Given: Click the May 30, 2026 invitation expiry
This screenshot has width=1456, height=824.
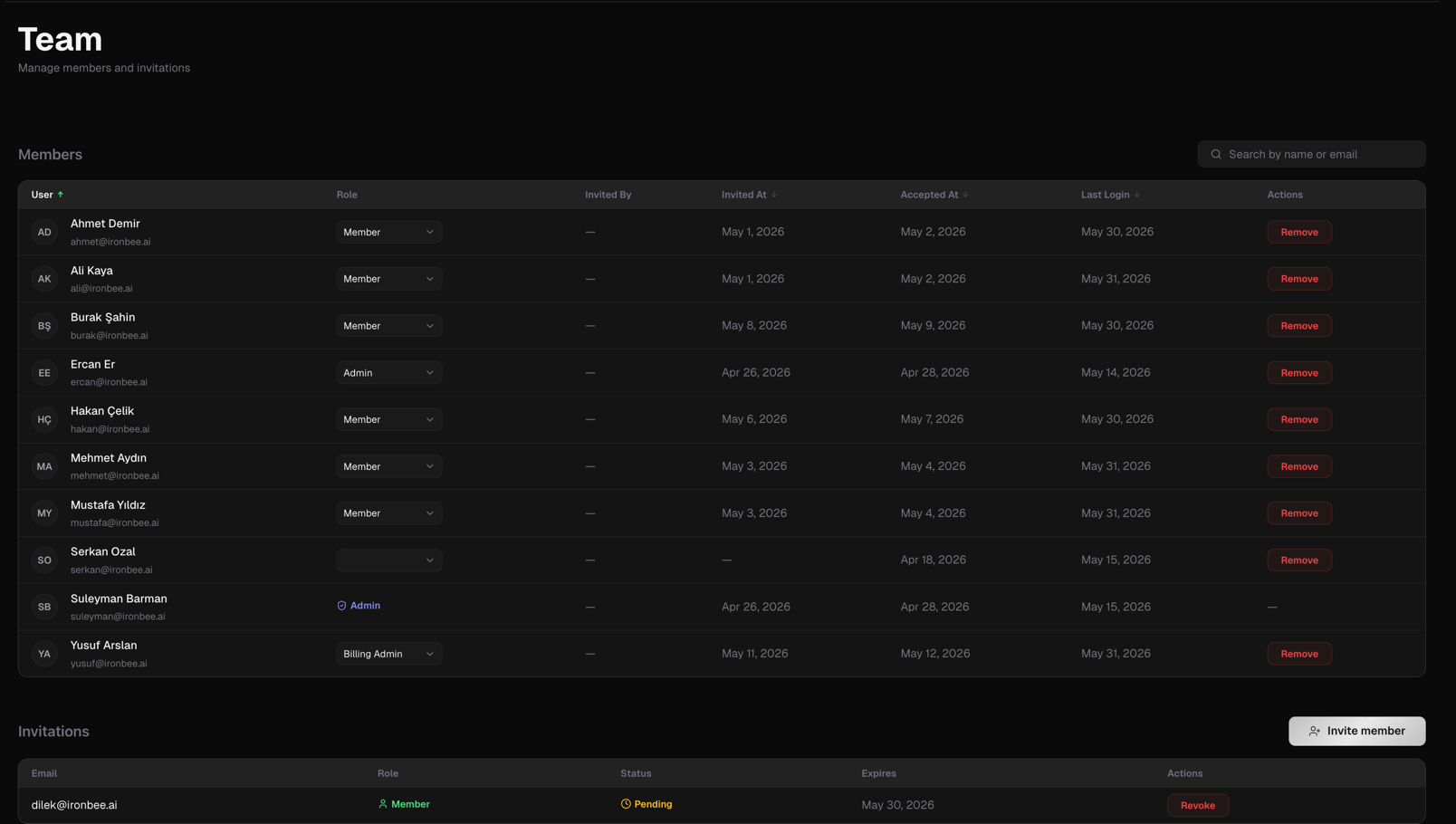Looking at the screenshot, I should [x=897, y=805].
